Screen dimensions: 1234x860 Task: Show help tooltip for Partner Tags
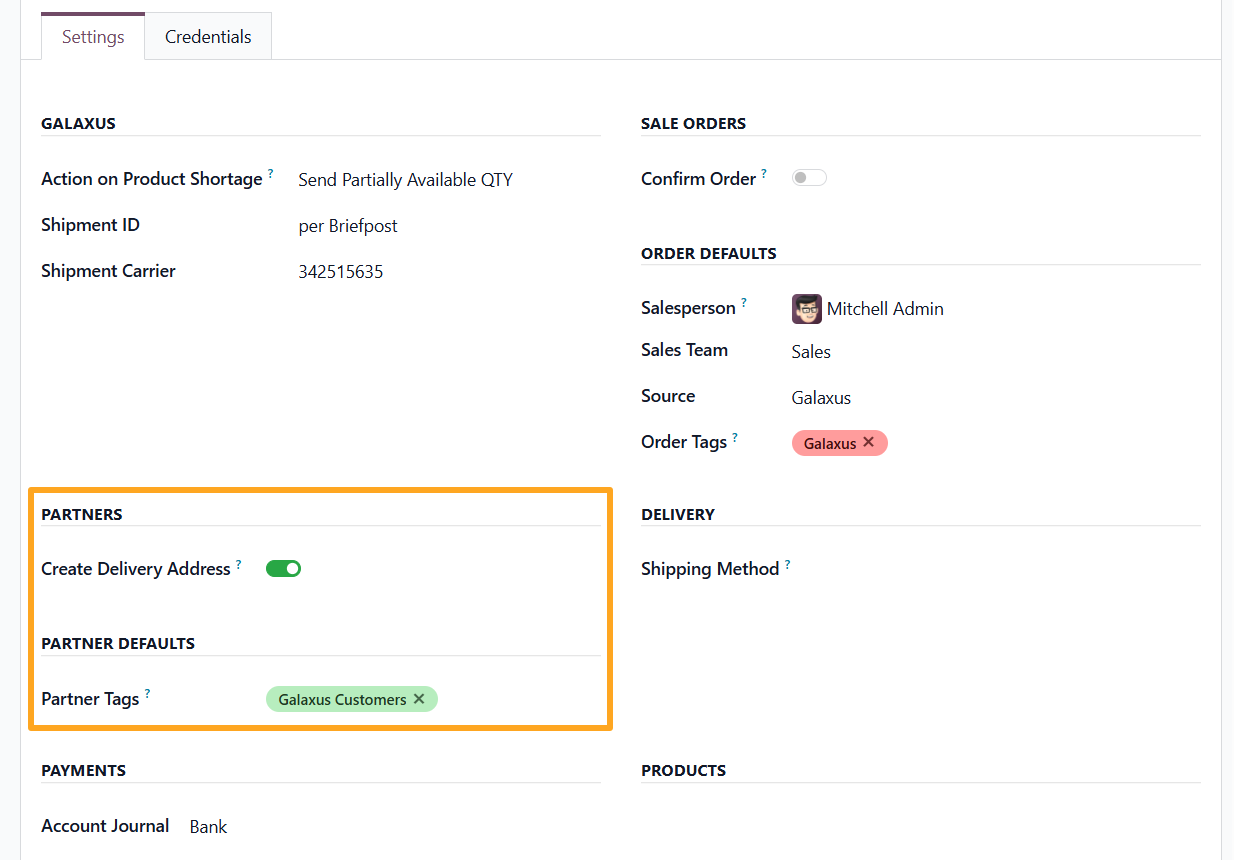coord(147,693)
